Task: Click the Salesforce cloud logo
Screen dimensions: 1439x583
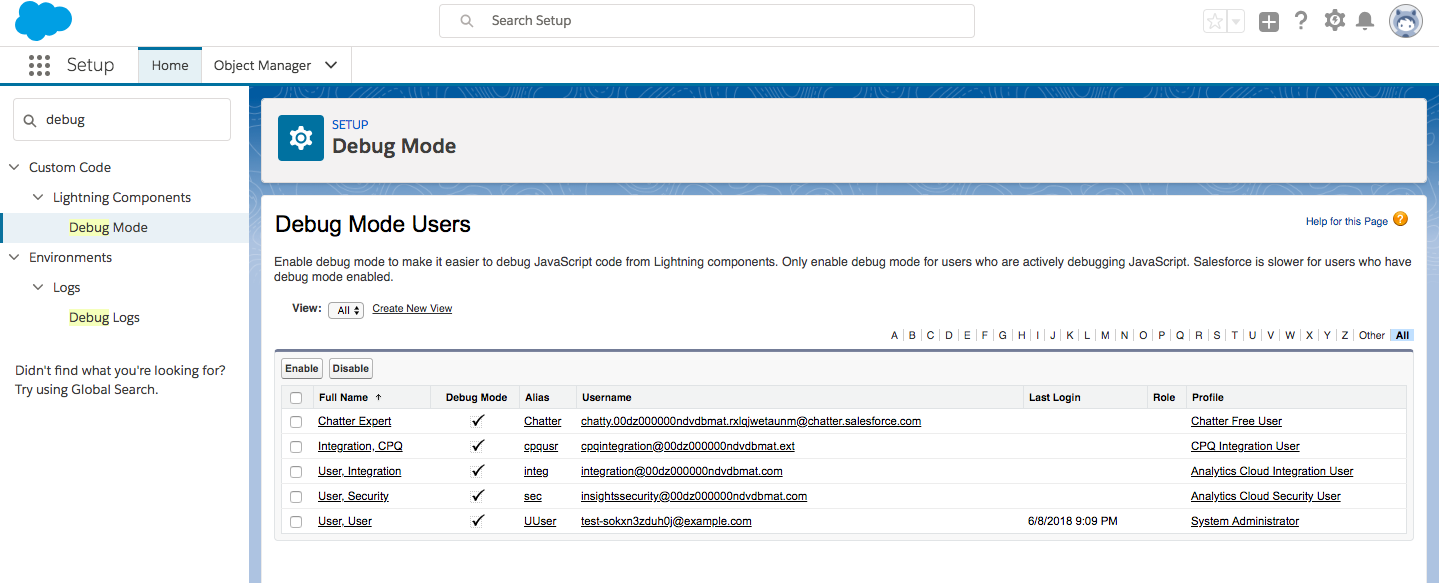Action: 44,20
